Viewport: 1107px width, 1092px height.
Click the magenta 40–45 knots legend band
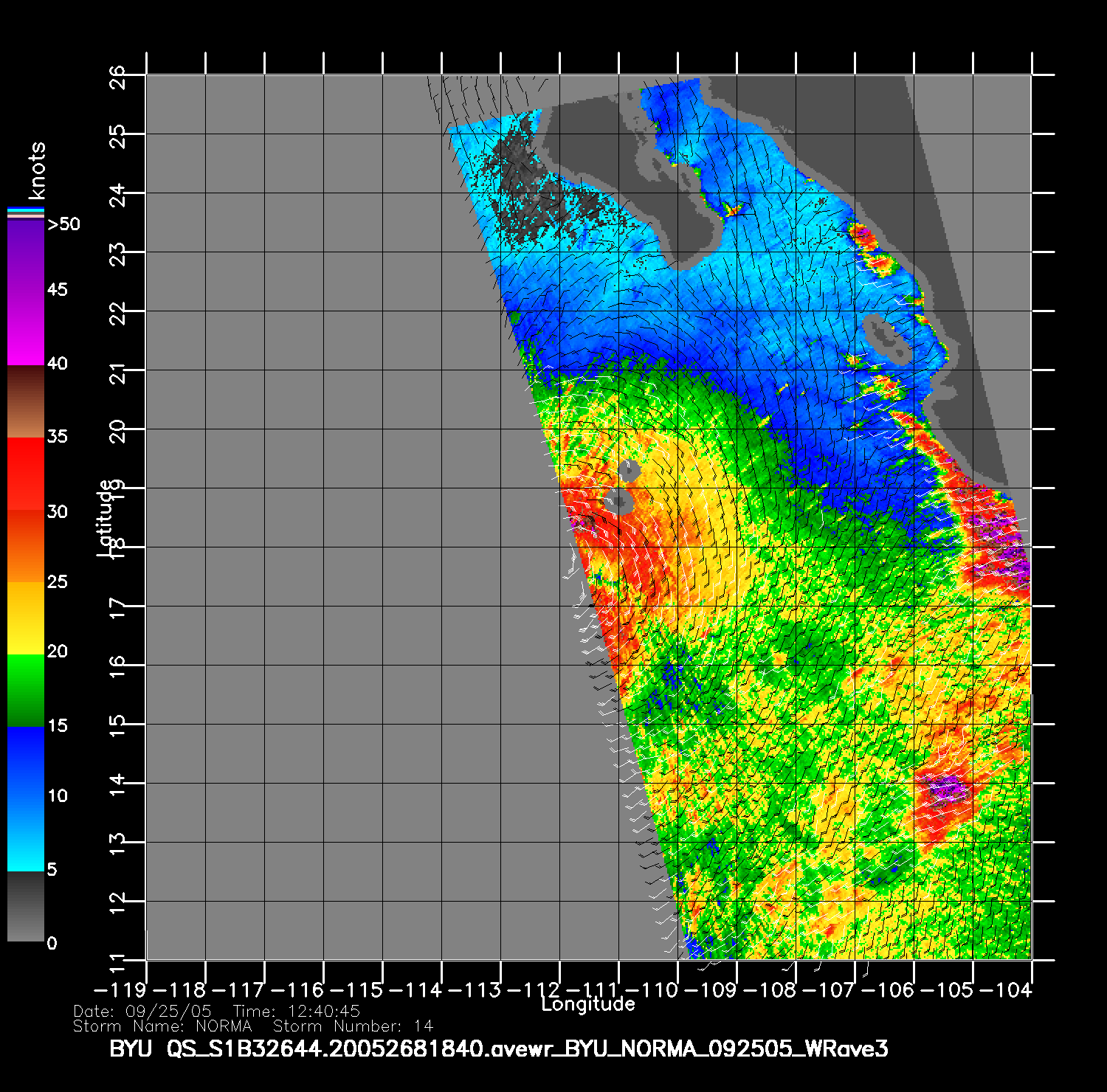click(x=26, y=328)
